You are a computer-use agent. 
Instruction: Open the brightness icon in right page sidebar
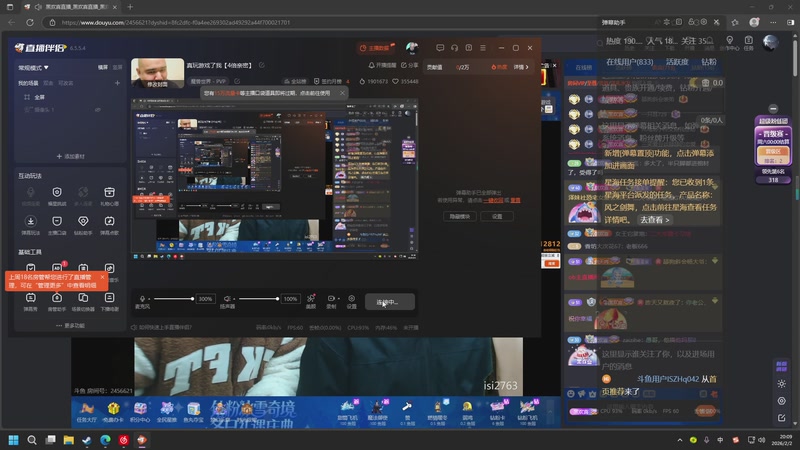coord(781,384)
